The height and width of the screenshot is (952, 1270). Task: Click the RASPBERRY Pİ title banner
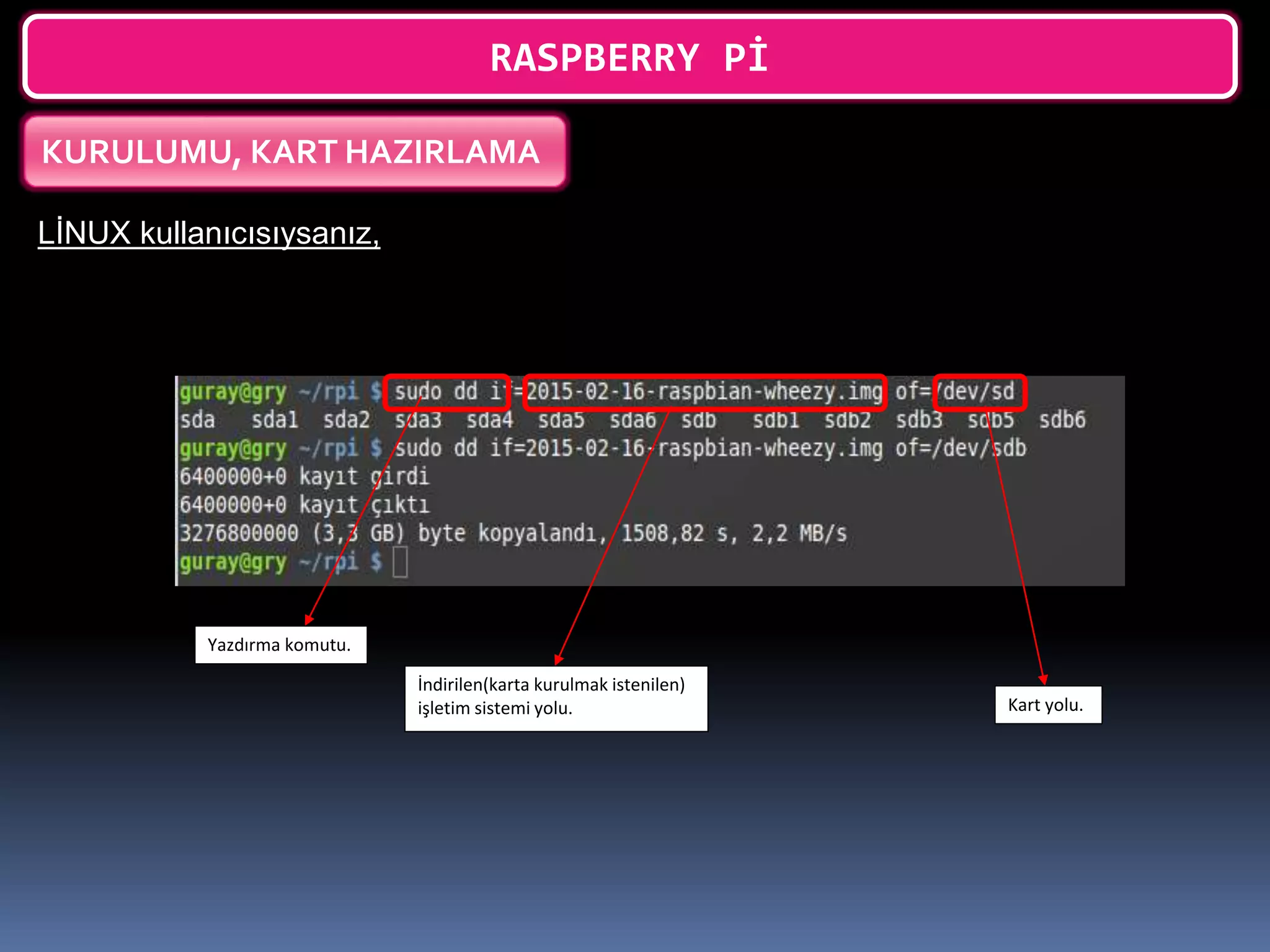pos(630,56)
